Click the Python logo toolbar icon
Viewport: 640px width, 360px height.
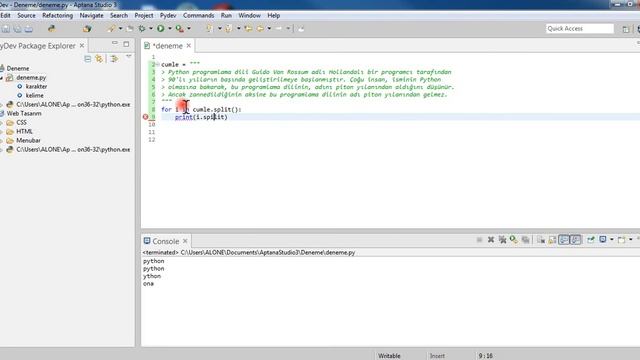(x=52, y=29)
